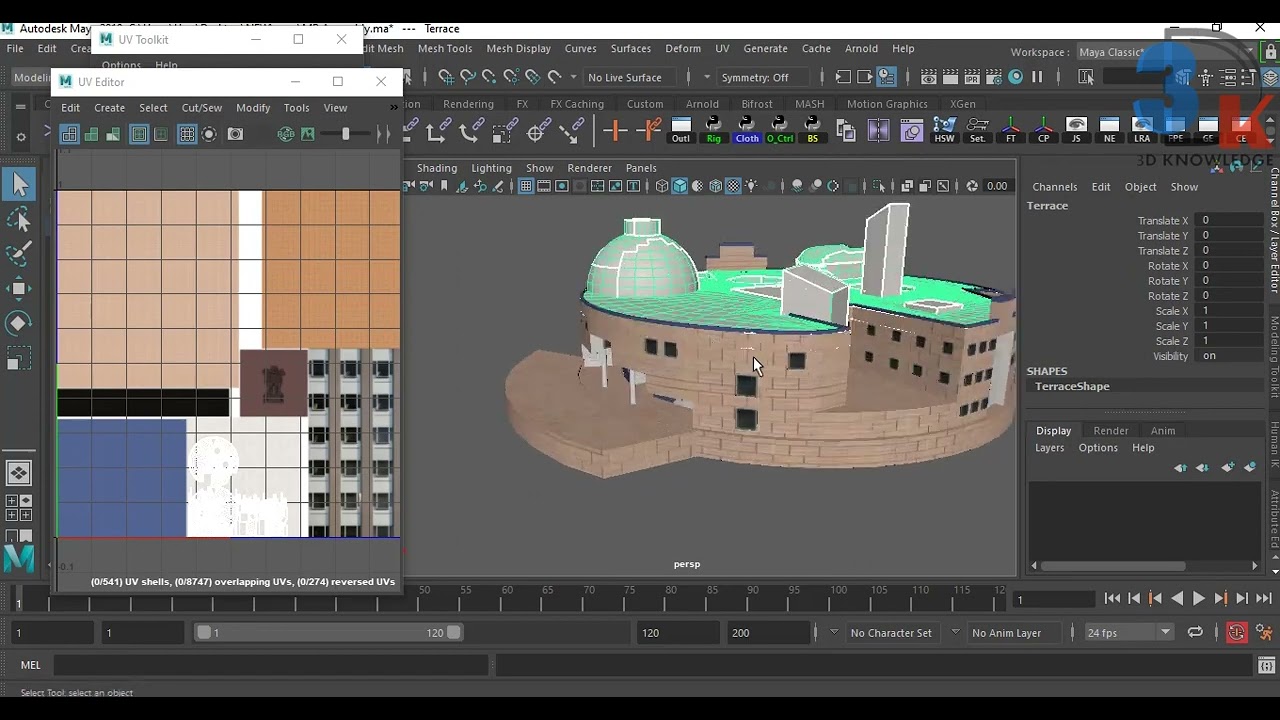Run the Rig python shelf script

(x=713, y=130)
